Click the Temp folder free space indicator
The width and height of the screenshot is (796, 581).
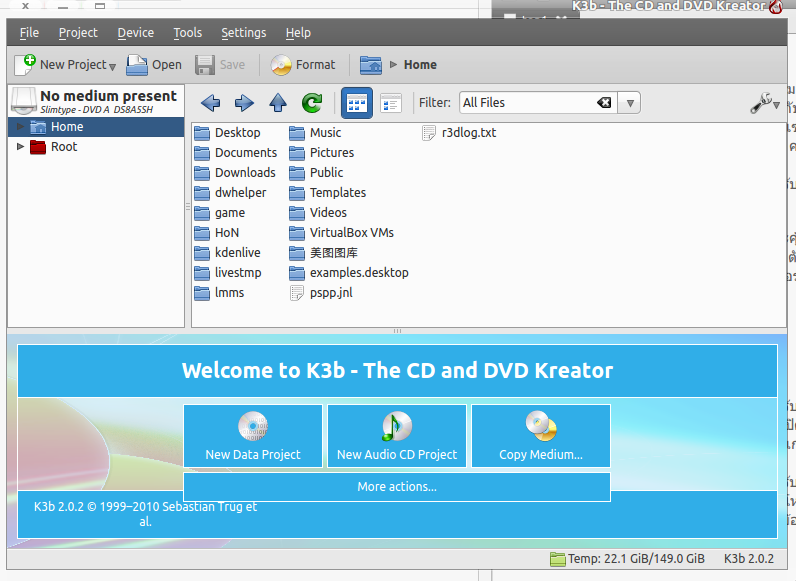pos(627,559)
